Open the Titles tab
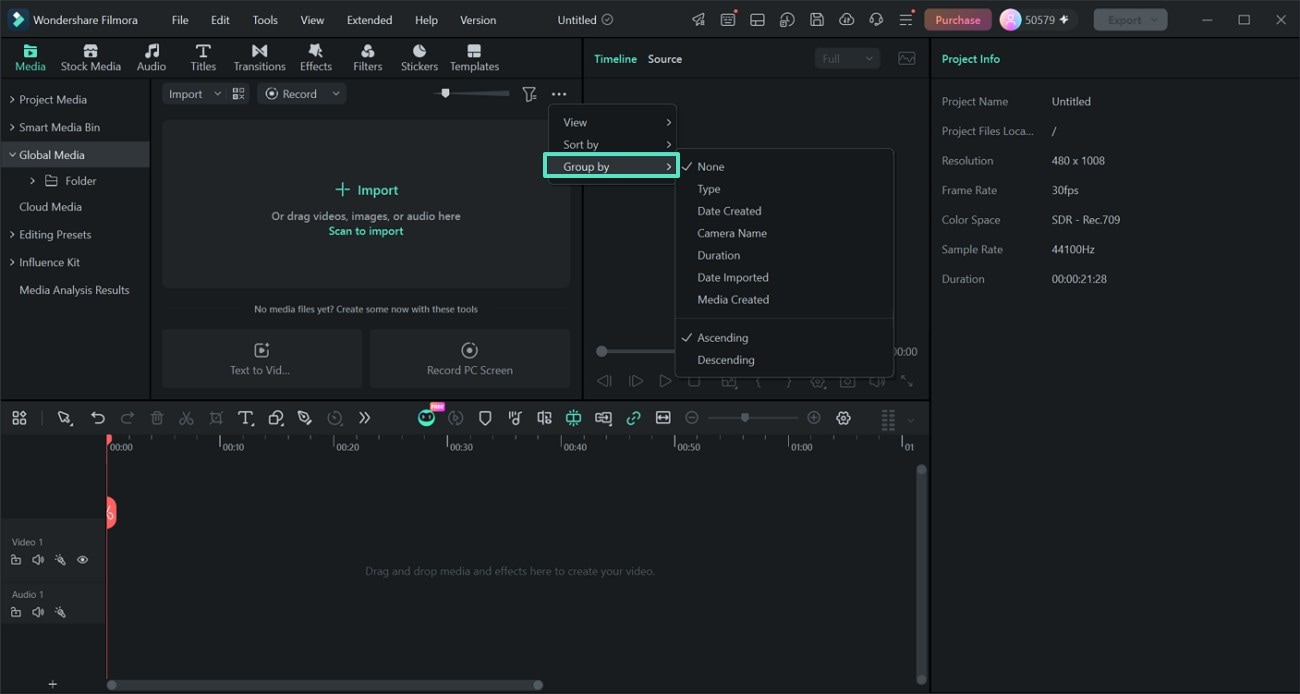1300x694 pixels. [203, 58]
